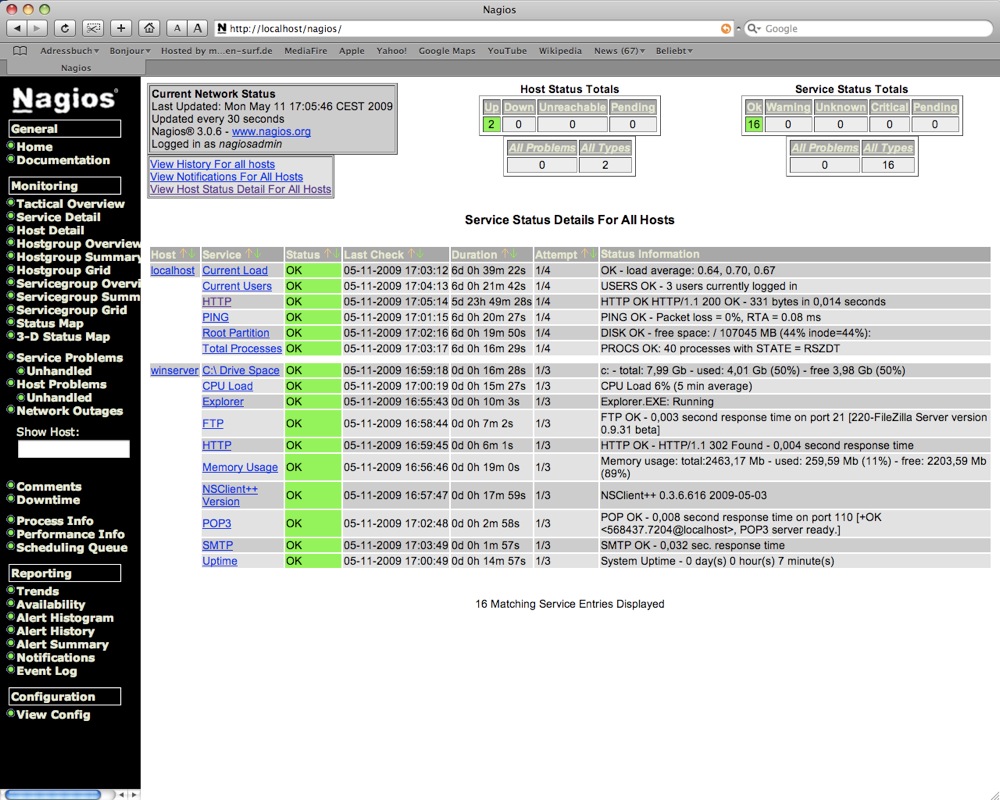Open the Apple bookmark
The image size is (1000, 800).
point(351,51)
